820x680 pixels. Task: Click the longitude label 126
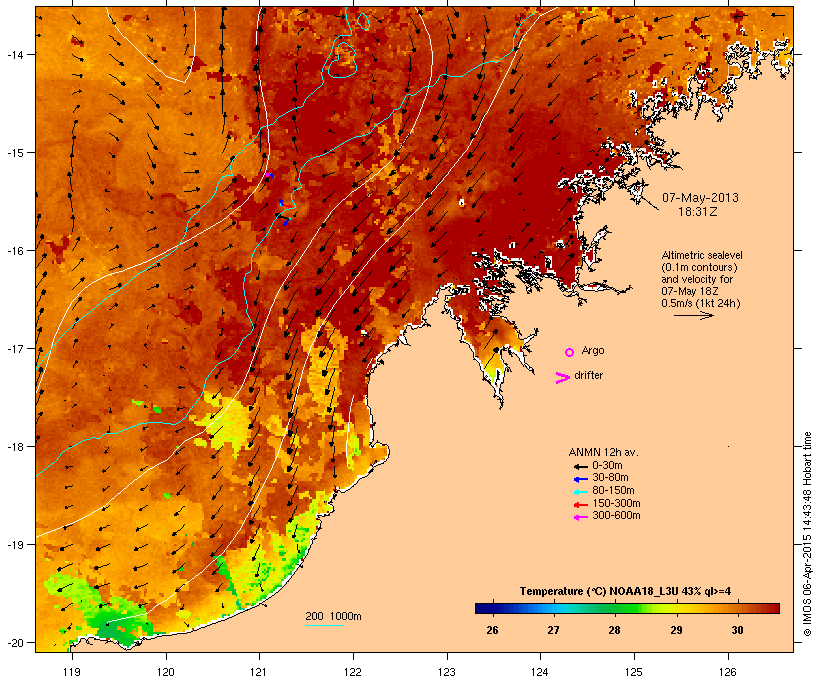coord(727,672)
